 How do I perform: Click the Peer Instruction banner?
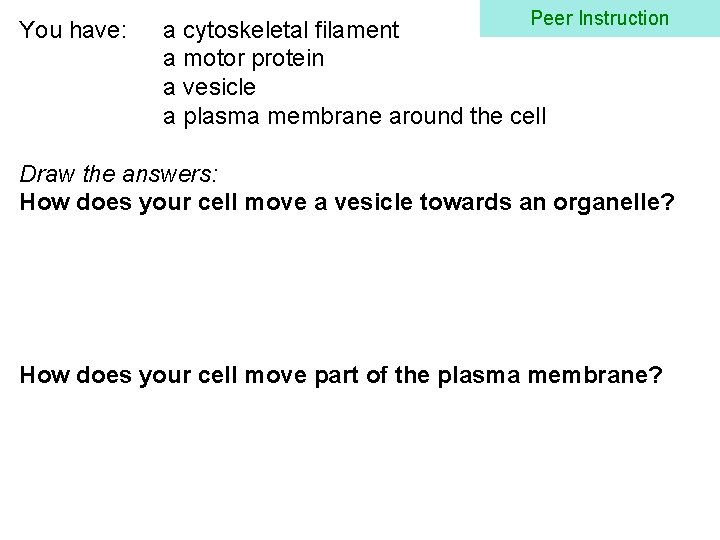click(600, 18)
